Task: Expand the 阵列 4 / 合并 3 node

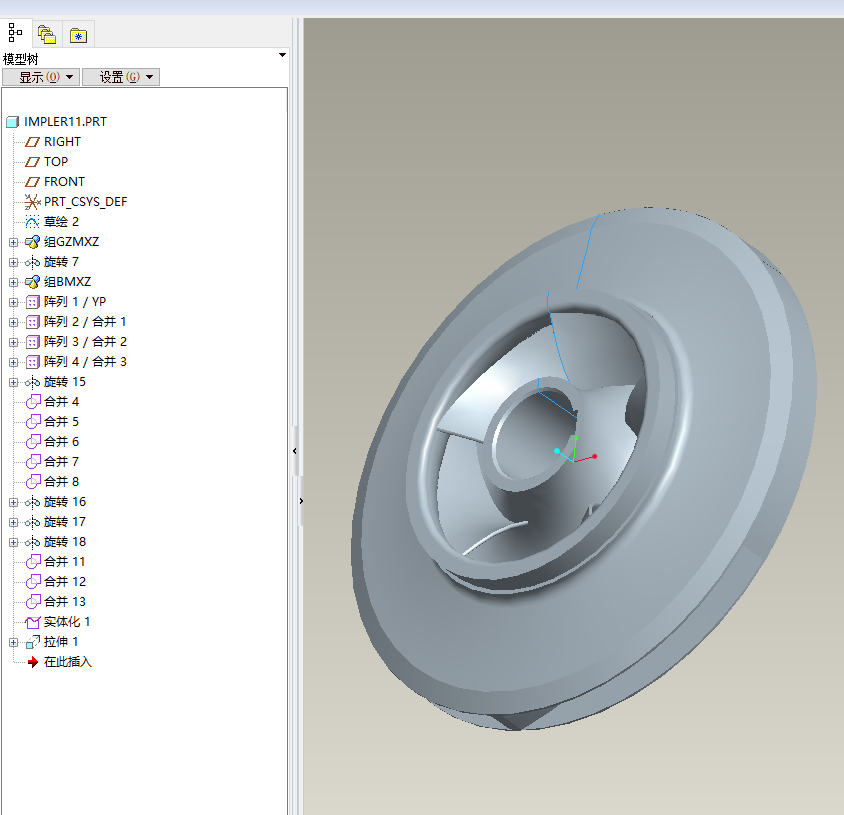Action: [x=13, y=362]
